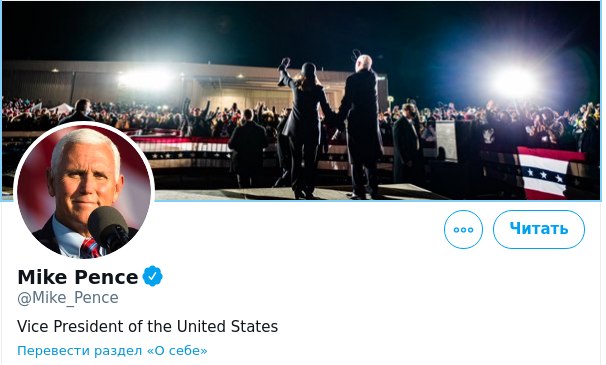Image resolution: width=606 pixels, height=365 pixels.
Task: Translate the bio via Перевести раздел «О себе»
Action: coord(112,351)
